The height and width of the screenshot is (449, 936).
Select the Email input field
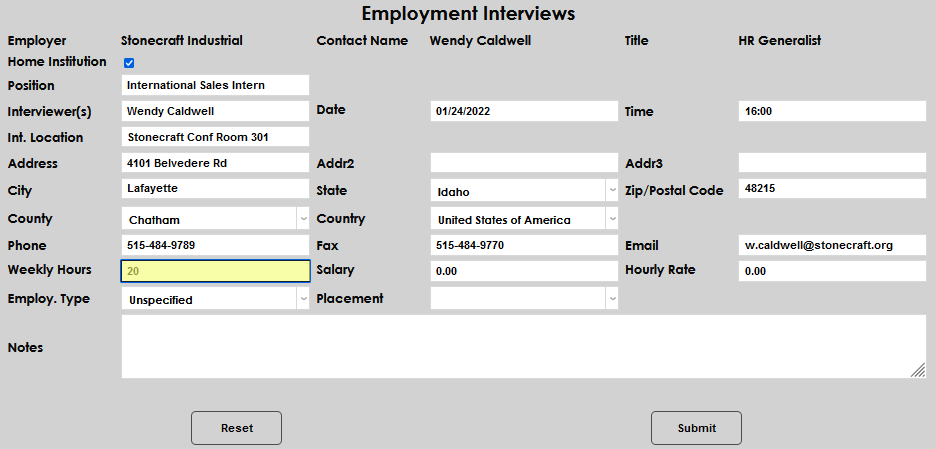click(832, 245)
